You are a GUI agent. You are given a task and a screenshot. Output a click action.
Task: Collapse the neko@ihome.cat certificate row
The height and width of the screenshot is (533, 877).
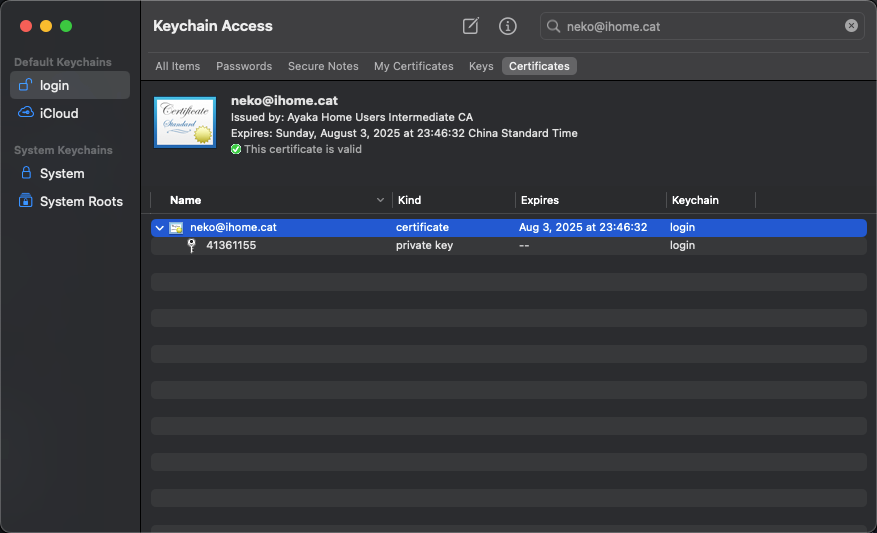[x=160, y=228]
